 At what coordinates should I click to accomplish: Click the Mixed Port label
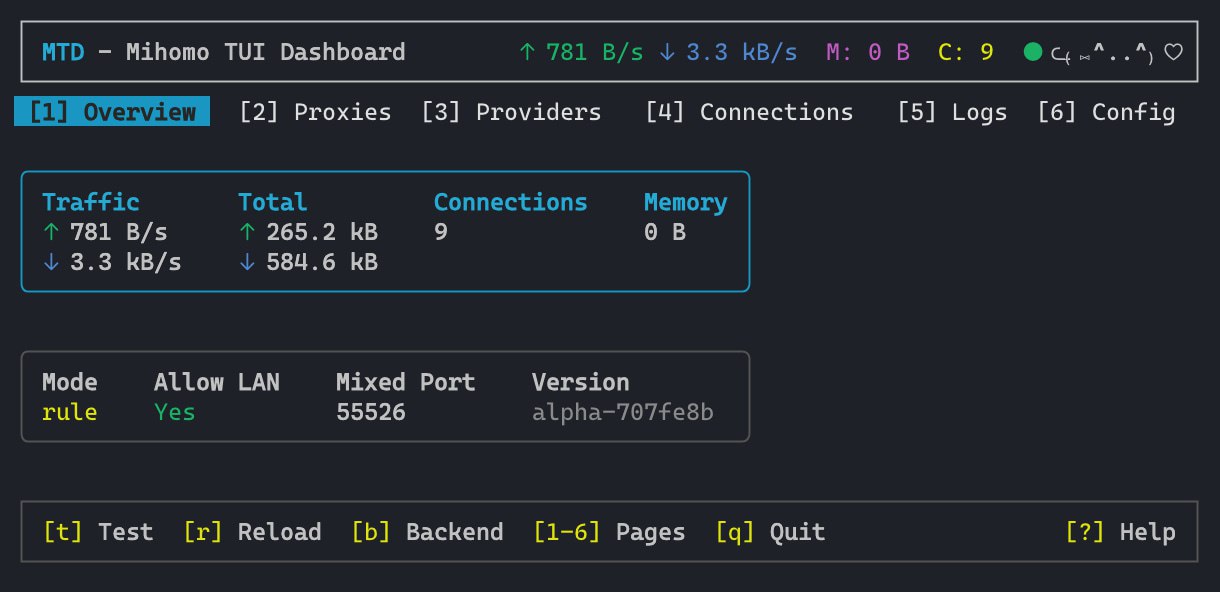click(x=406, y=382)
